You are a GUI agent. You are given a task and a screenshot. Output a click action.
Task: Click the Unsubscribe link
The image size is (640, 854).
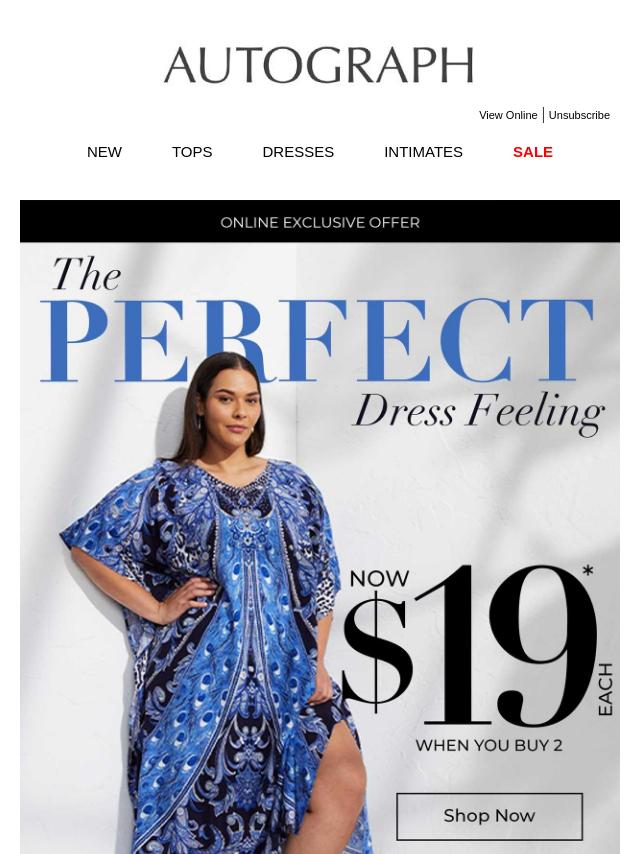coord(579,115)
